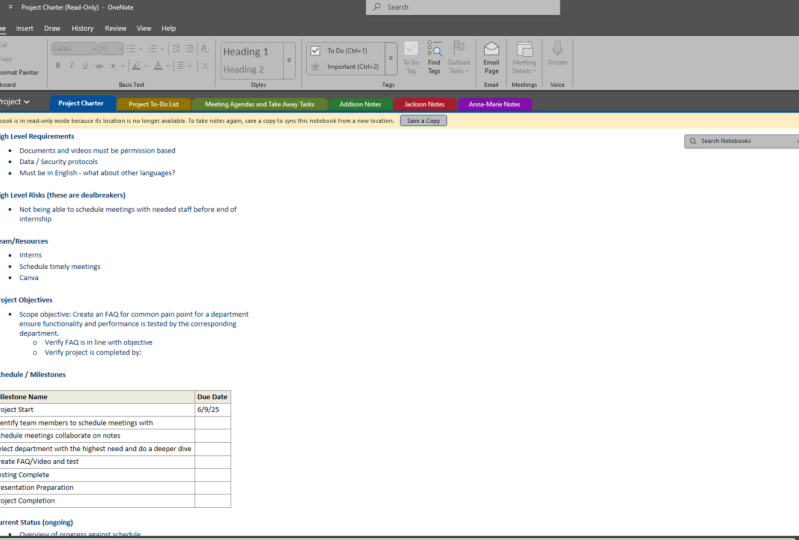799x540 pixels.
Task: Click 'Verify project is completed by:' line
Action: 93,353
